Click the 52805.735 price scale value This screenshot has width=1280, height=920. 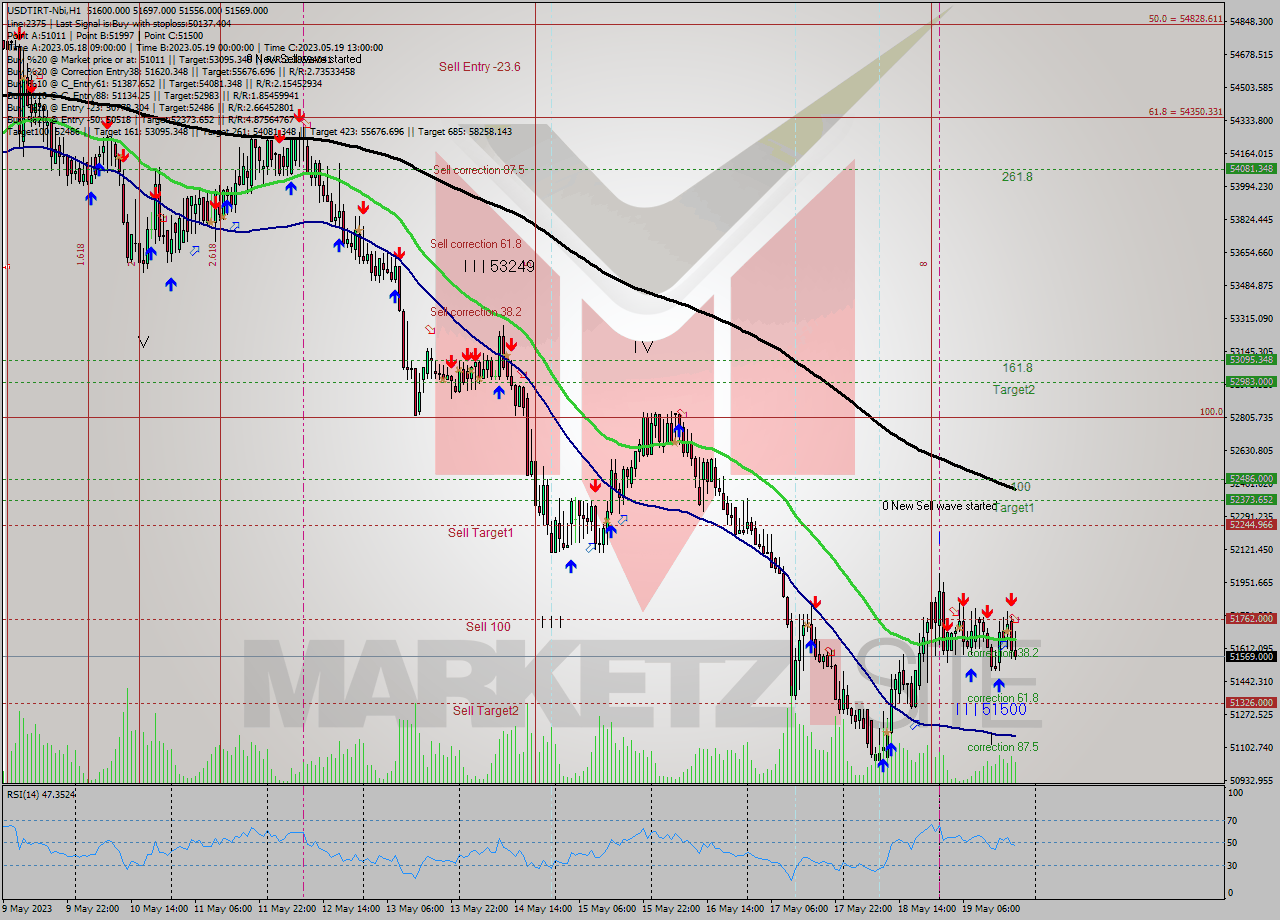[1251, 417]
